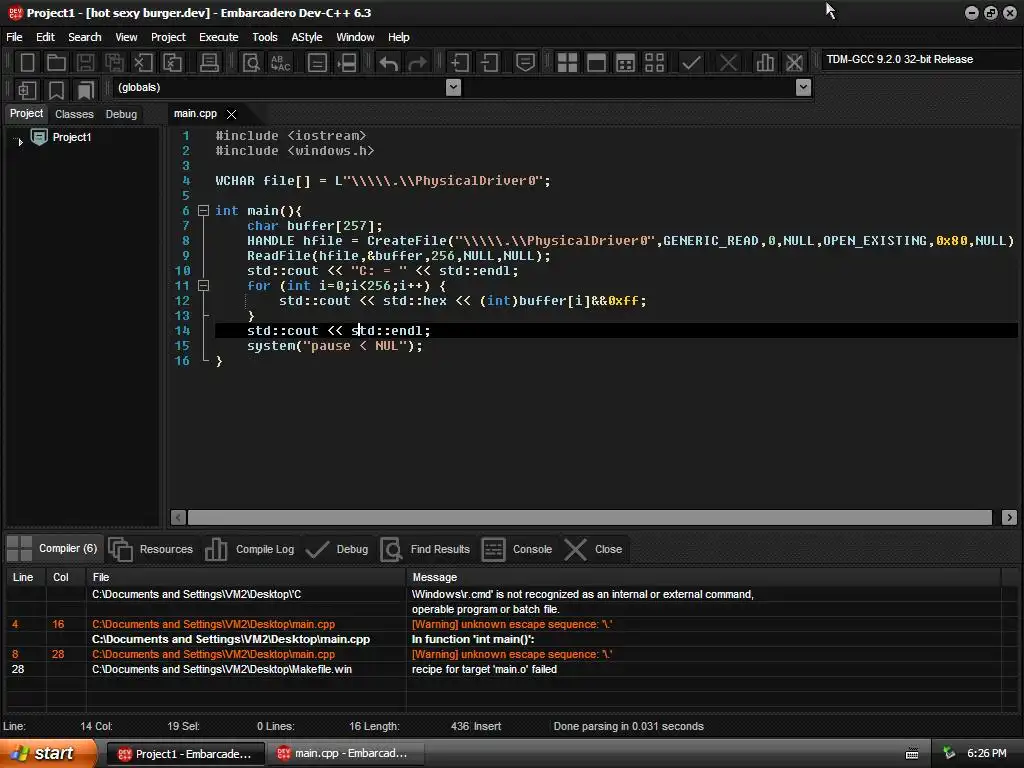Open the Find Results bottom tab
Screen dimensions: 1024x768
pyautogui.click(x=425, y=549)
